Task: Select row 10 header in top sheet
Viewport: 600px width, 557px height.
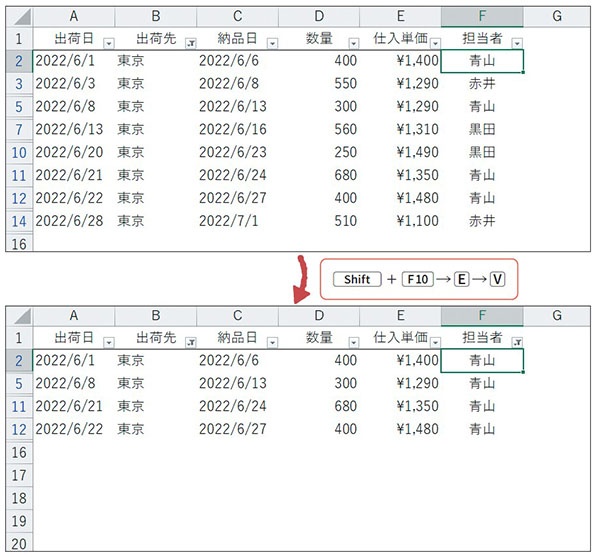Action: (x=19, y=153)
